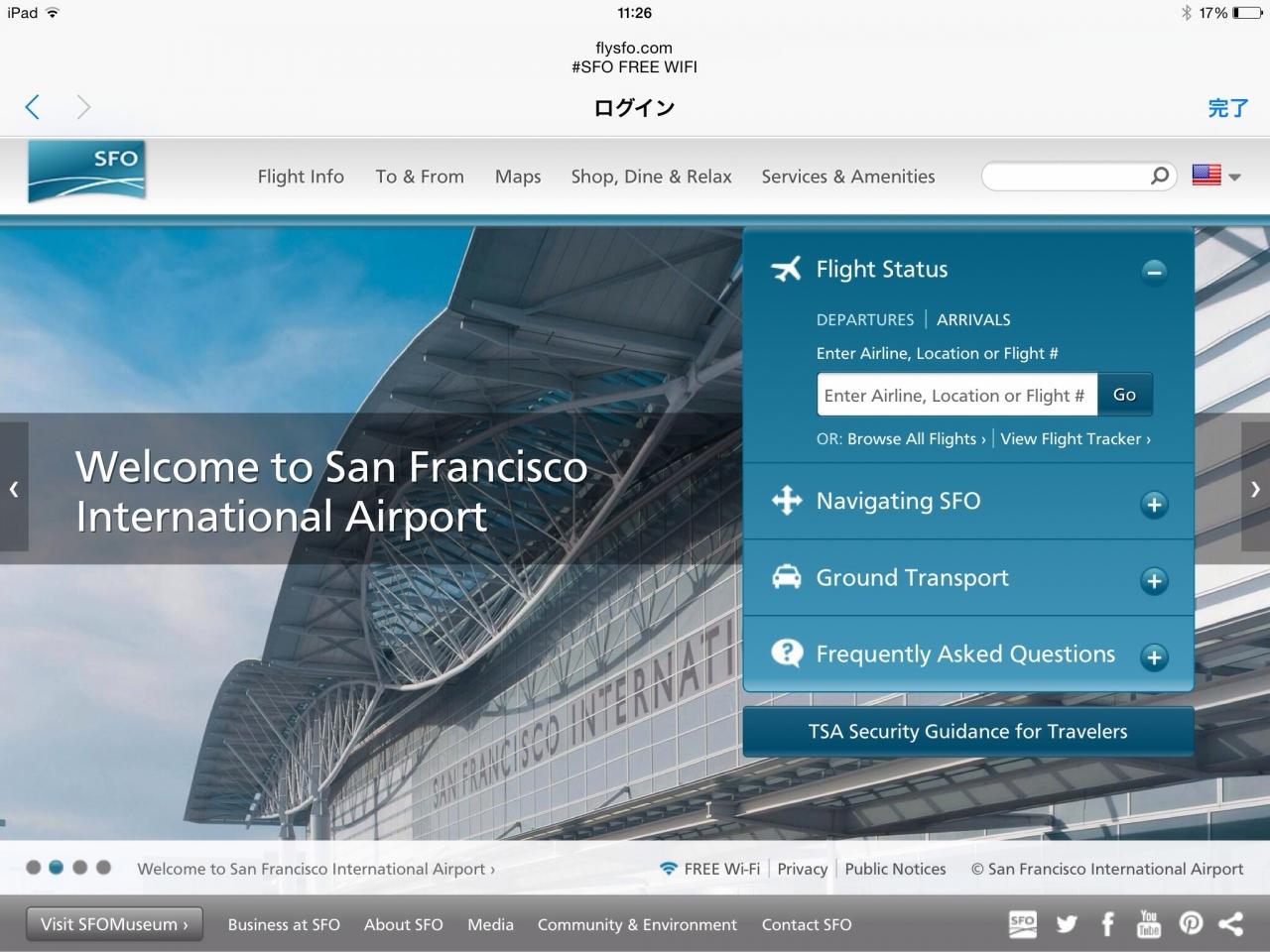Expand the Navigating SFO section

1154,504
